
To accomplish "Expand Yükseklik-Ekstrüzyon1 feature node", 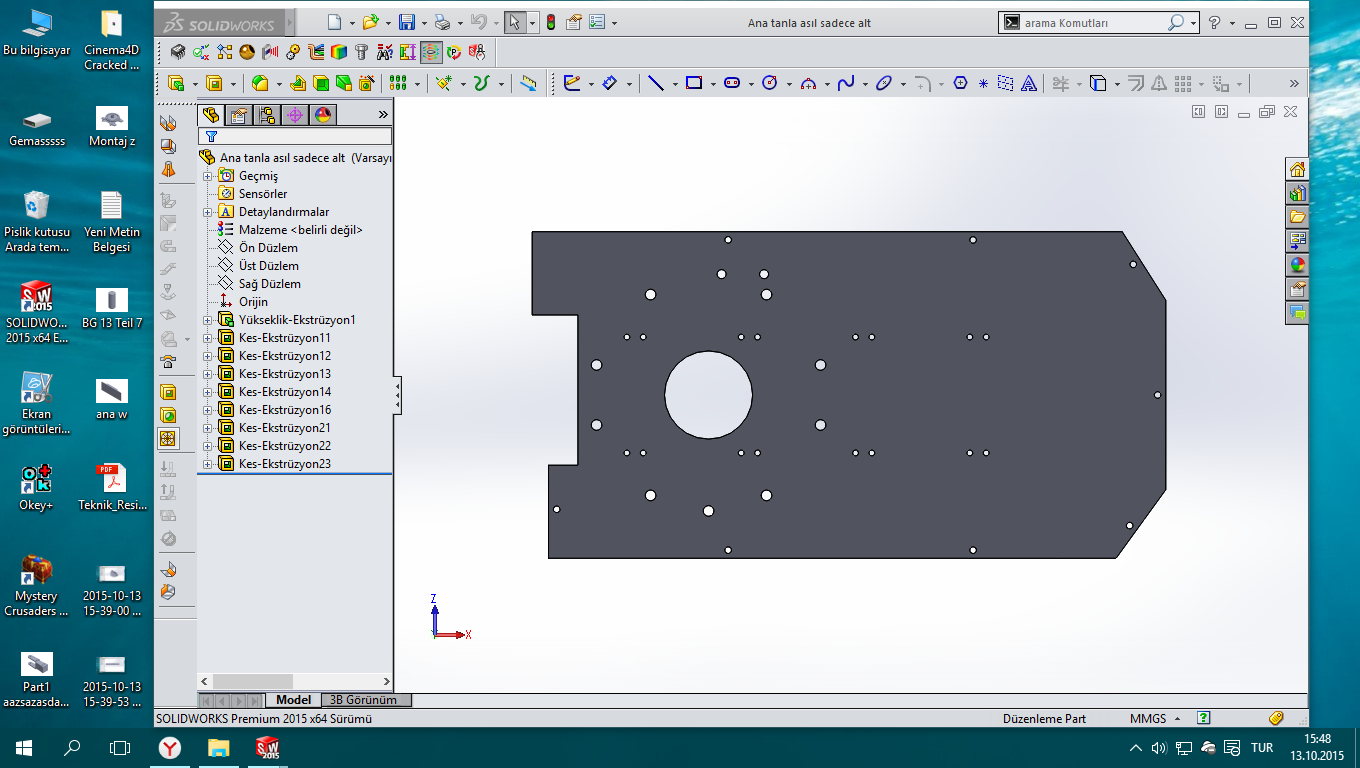I will tap(208, 320).
